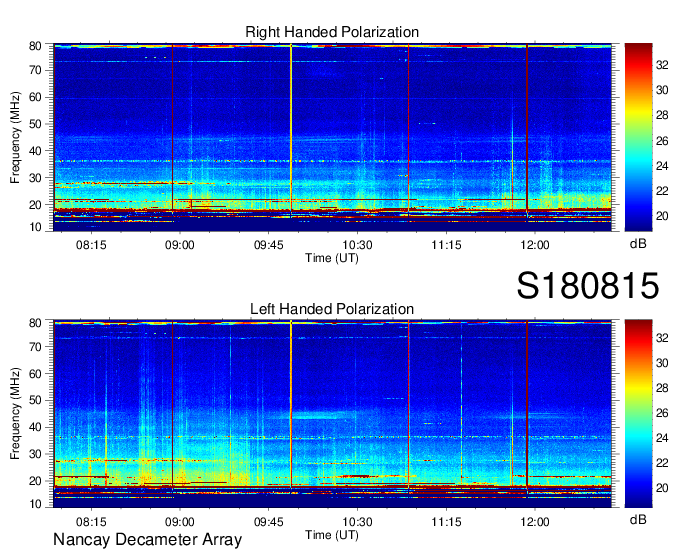Click the bottom colorbar's 32 dB label
Viewport: 680px width, 552px height.
coord(662,337)
